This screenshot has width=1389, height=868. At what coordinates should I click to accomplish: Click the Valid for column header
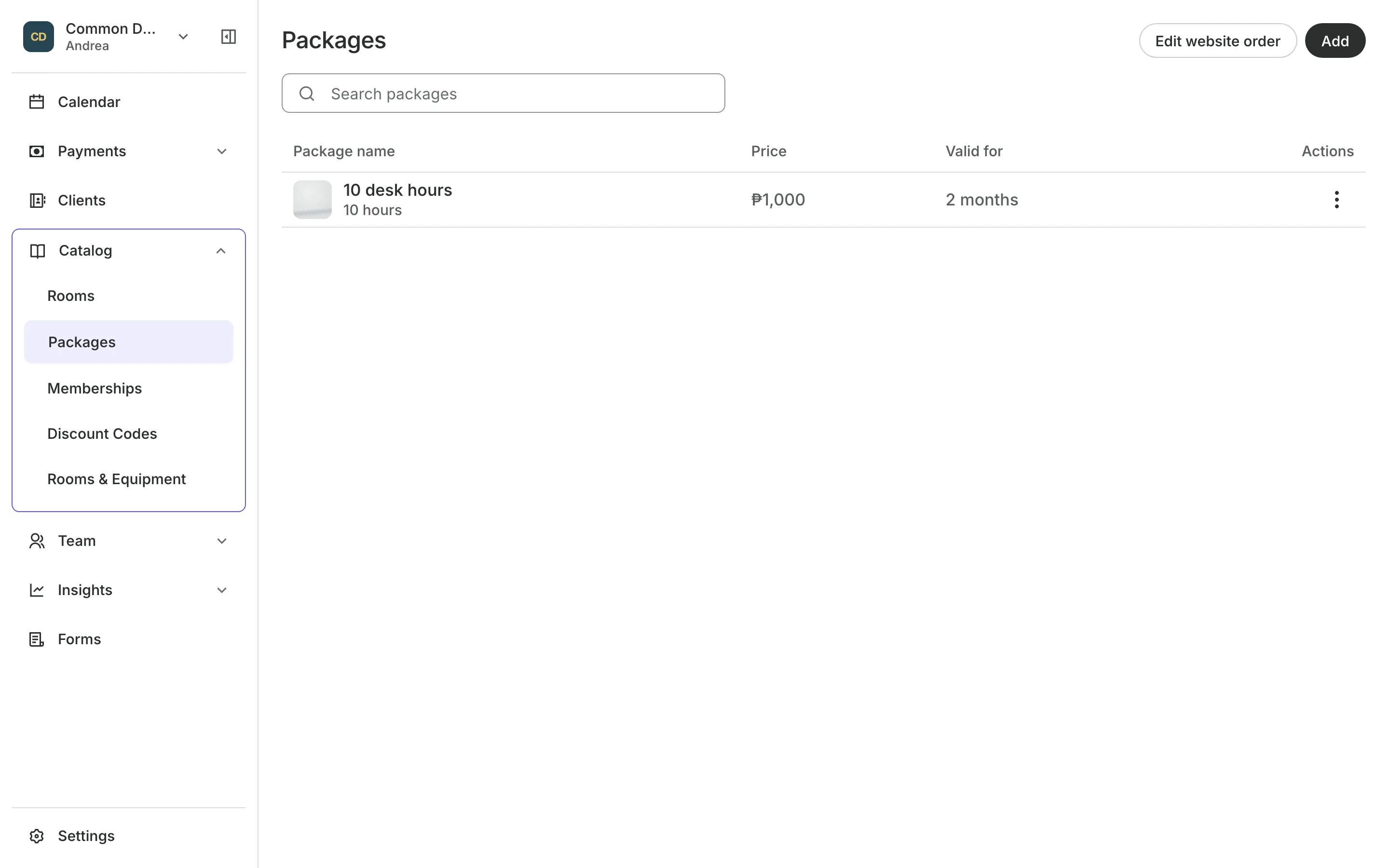coord(974,151)
